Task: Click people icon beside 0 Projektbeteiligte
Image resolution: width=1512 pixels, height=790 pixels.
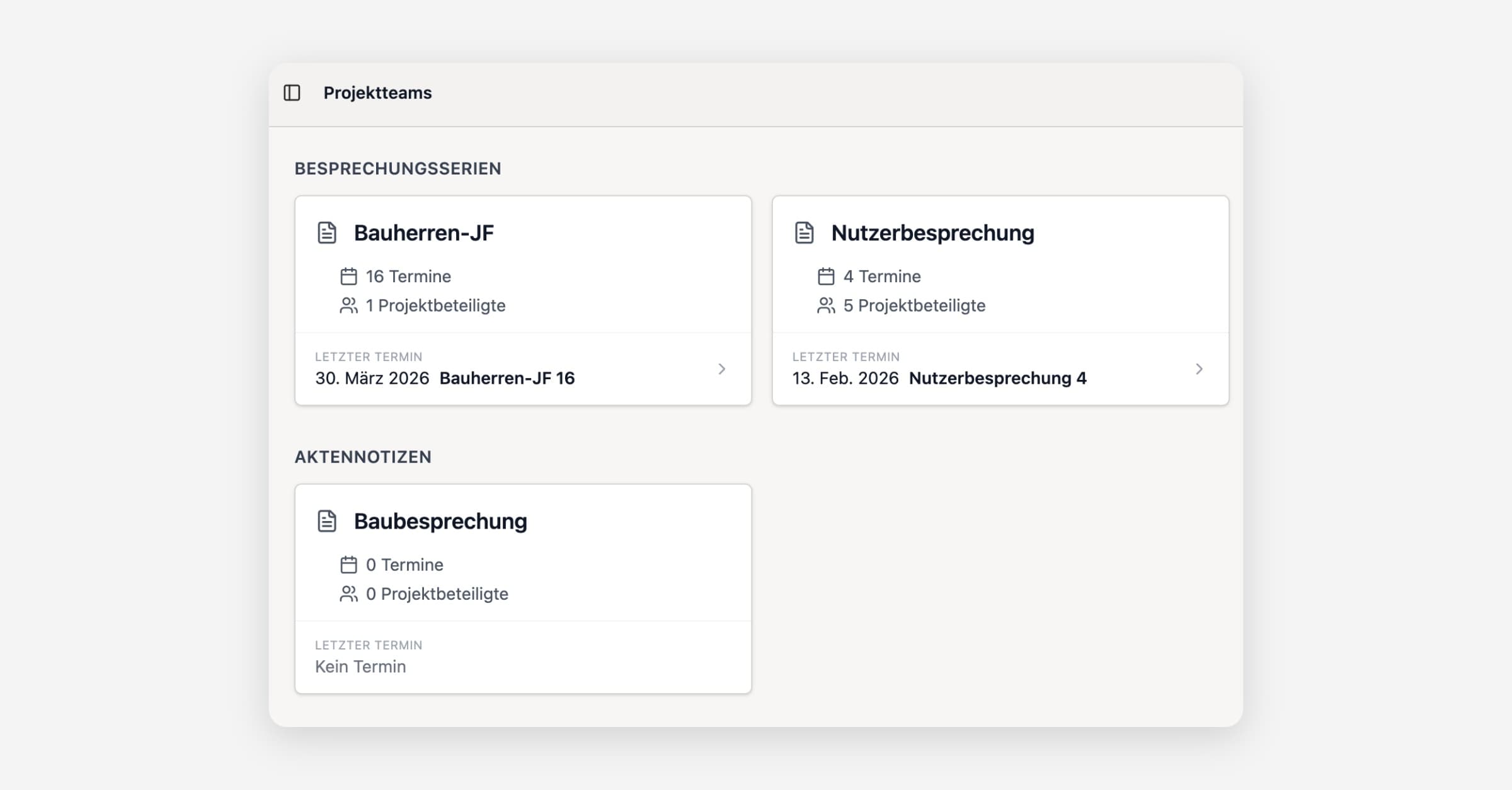Action: coord(348,594)
